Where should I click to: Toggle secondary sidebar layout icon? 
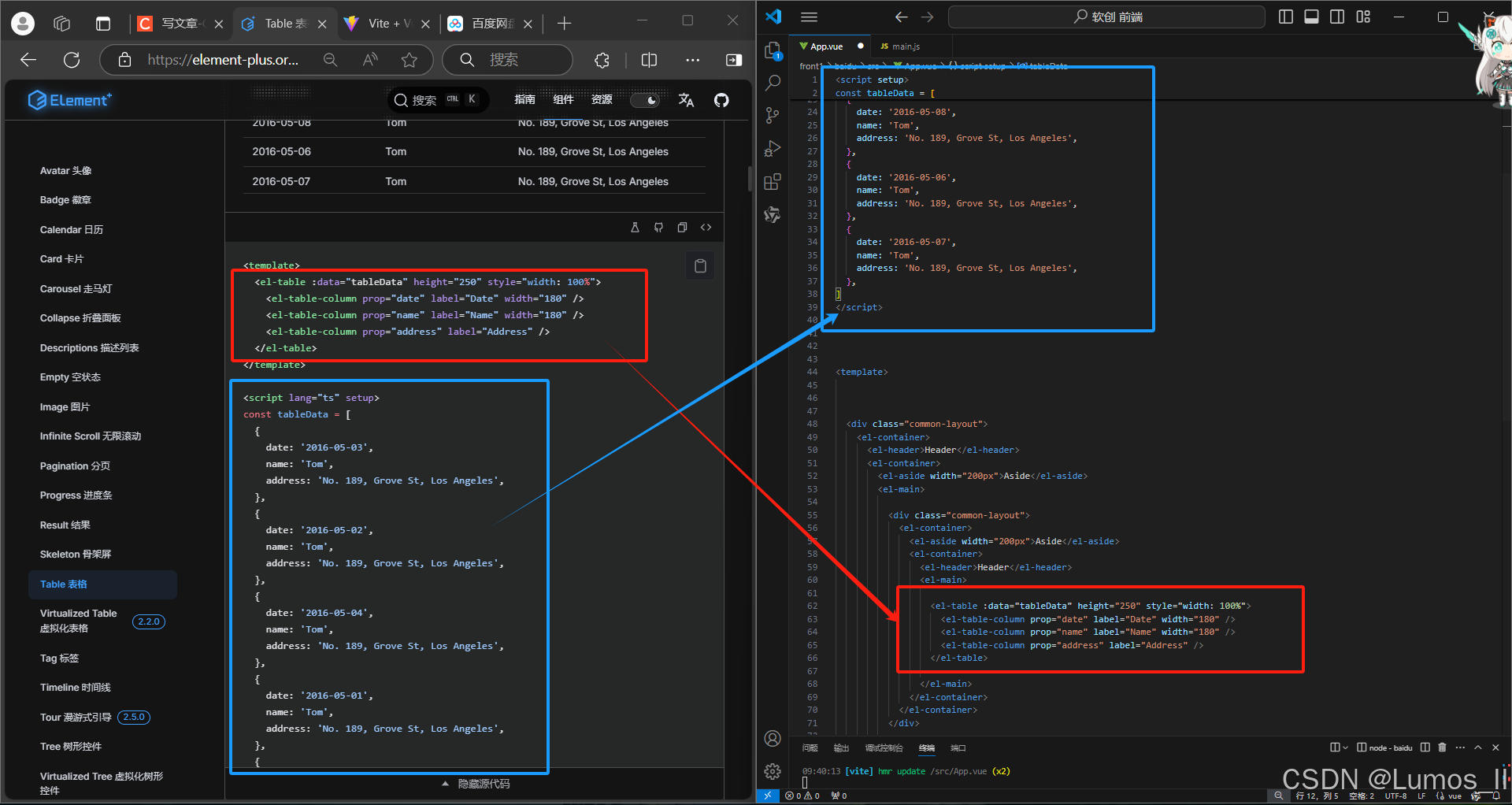click(1337, 17)
